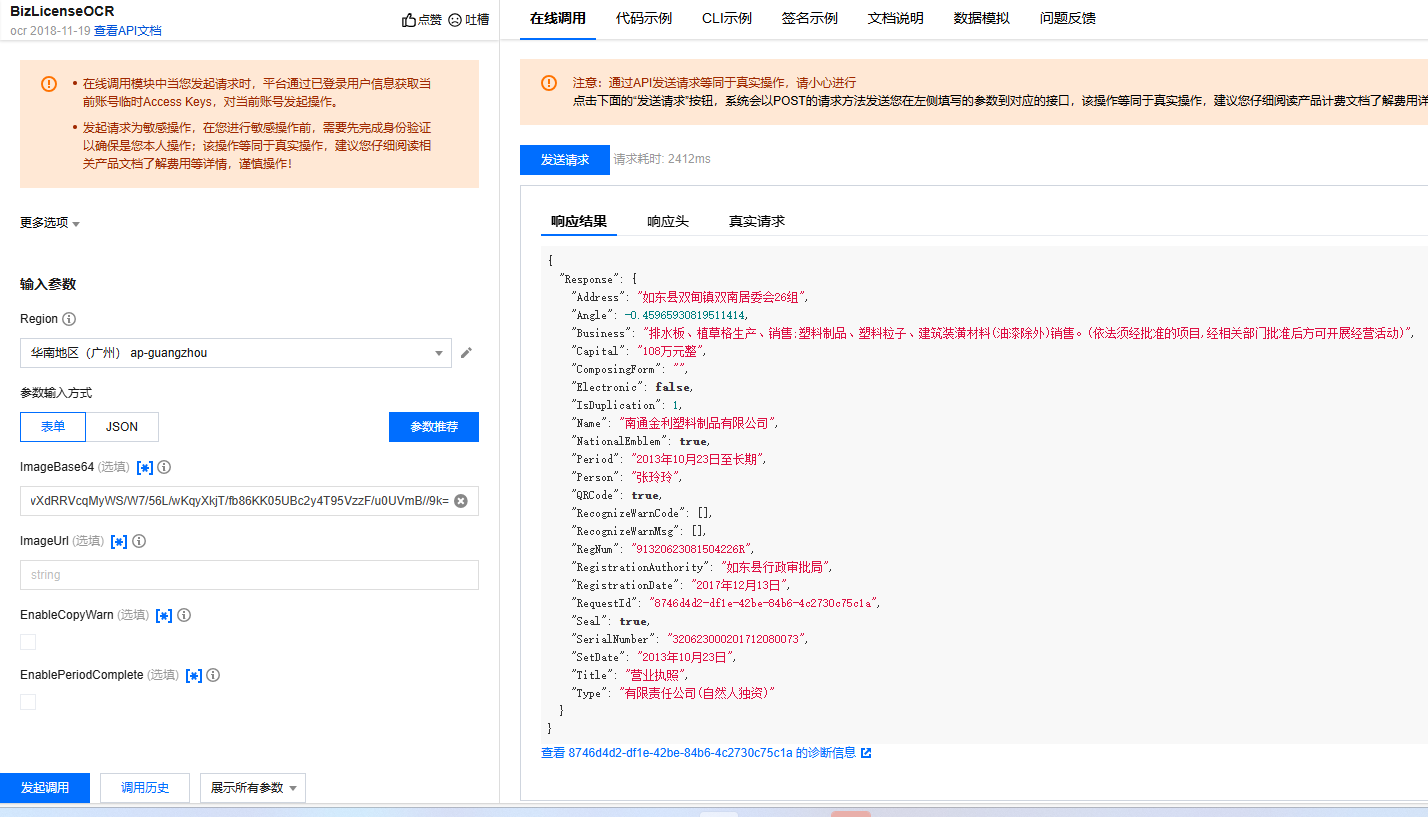
Task: Click the BizLicenseOCR title
Action: click(62, 11)
